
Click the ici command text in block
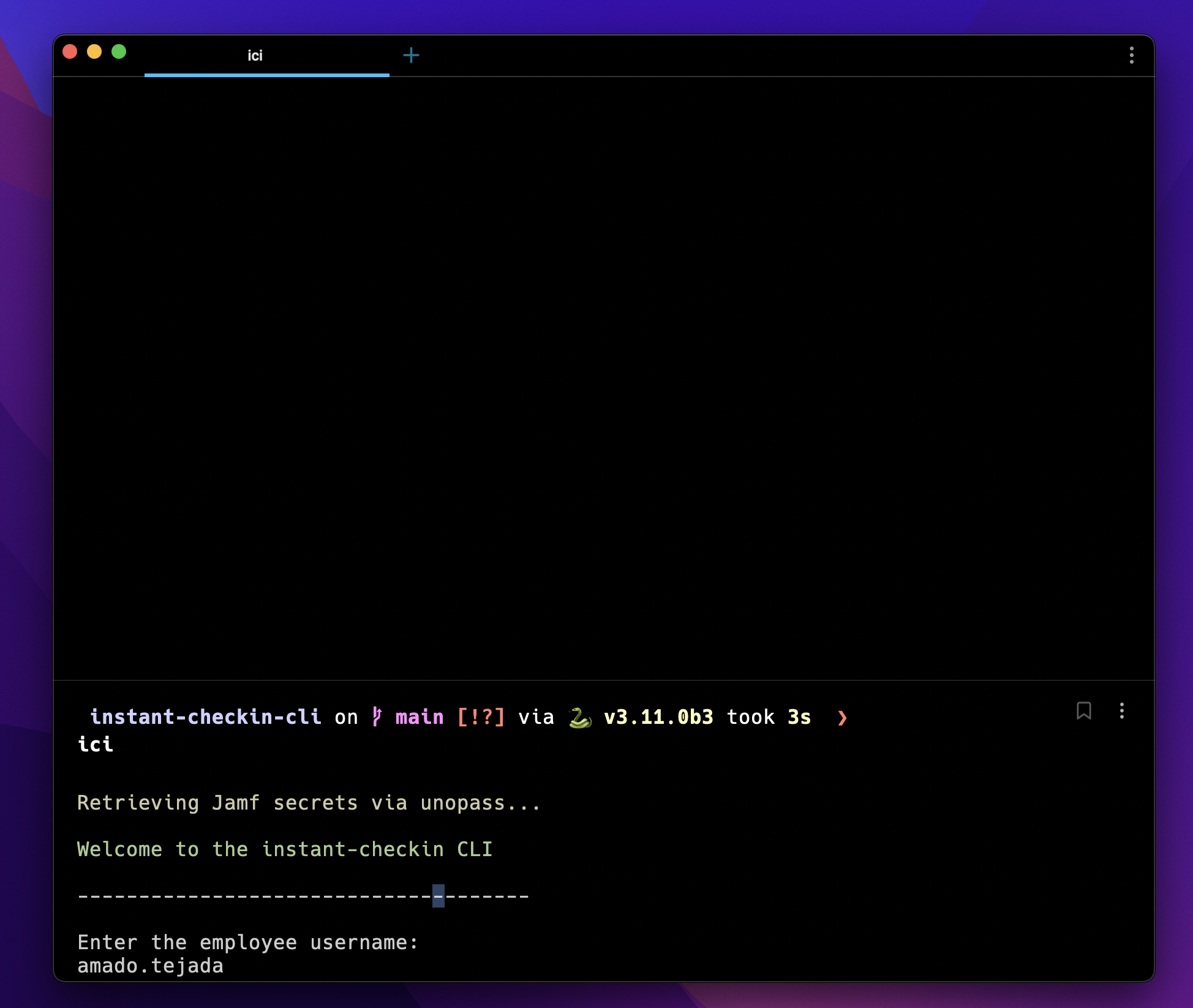tap(96, 744)
